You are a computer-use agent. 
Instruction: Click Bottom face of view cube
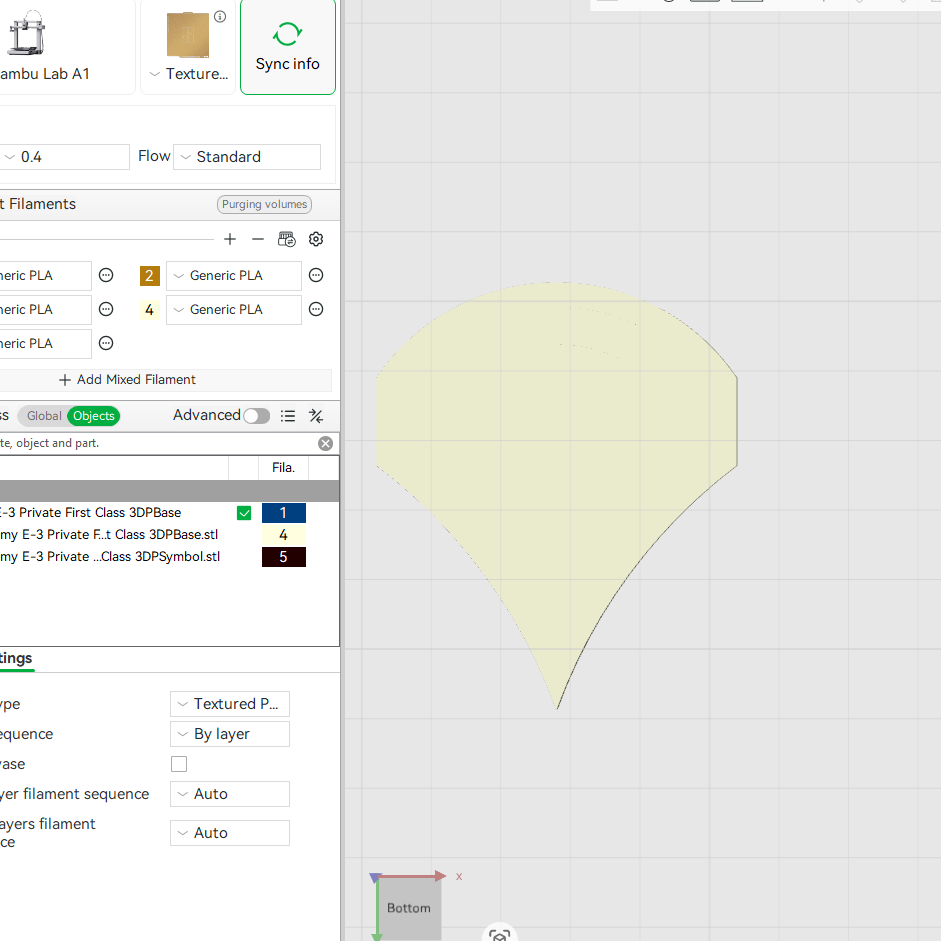coord(409,908)
